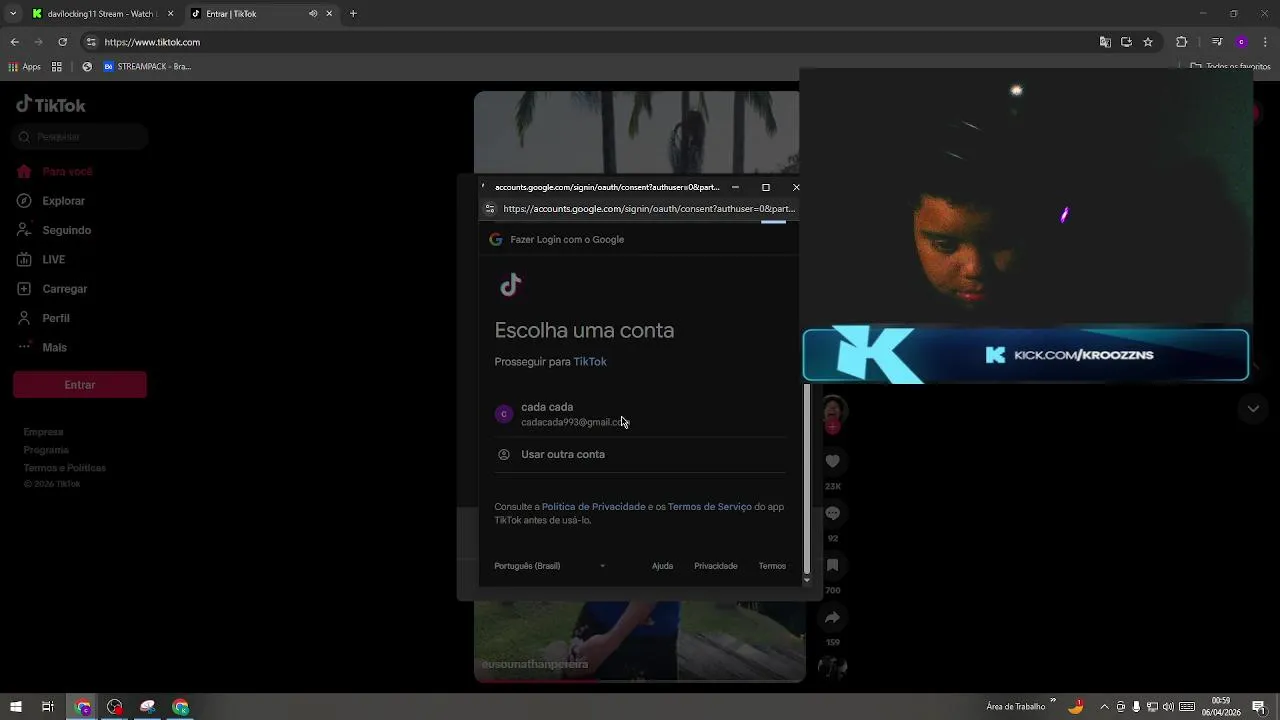Click @usounathanpereira username on video
Image resolution: width=1280 pixels, height=720 pixels.
[535, 664]
